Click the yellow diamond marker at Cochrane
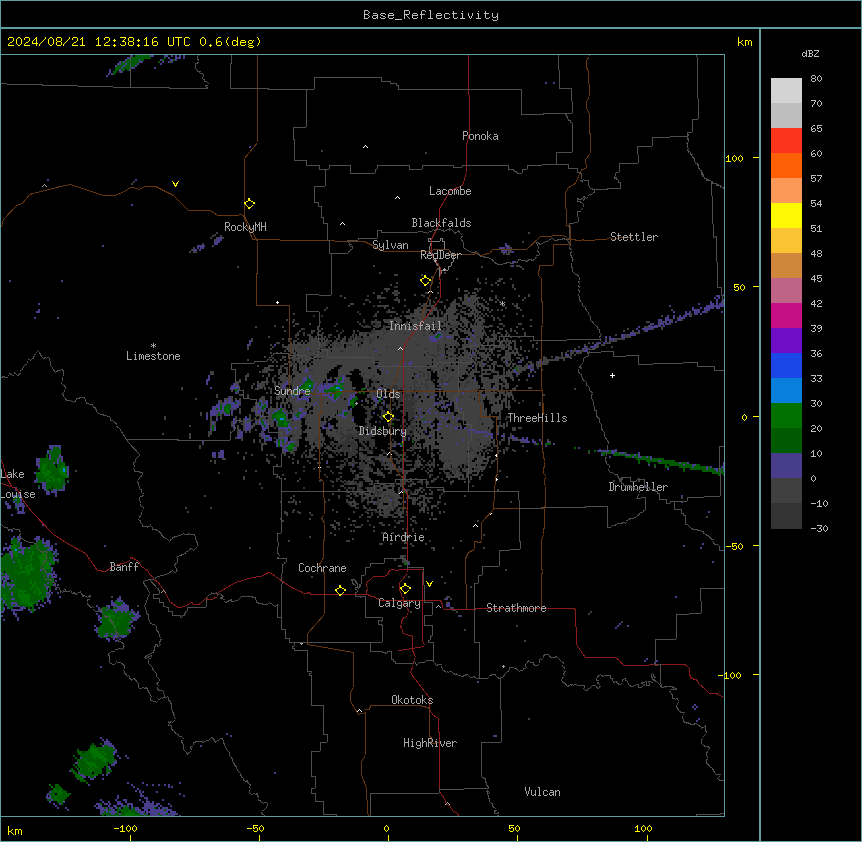This screenshot has height=842, width=862. point(340,590)
